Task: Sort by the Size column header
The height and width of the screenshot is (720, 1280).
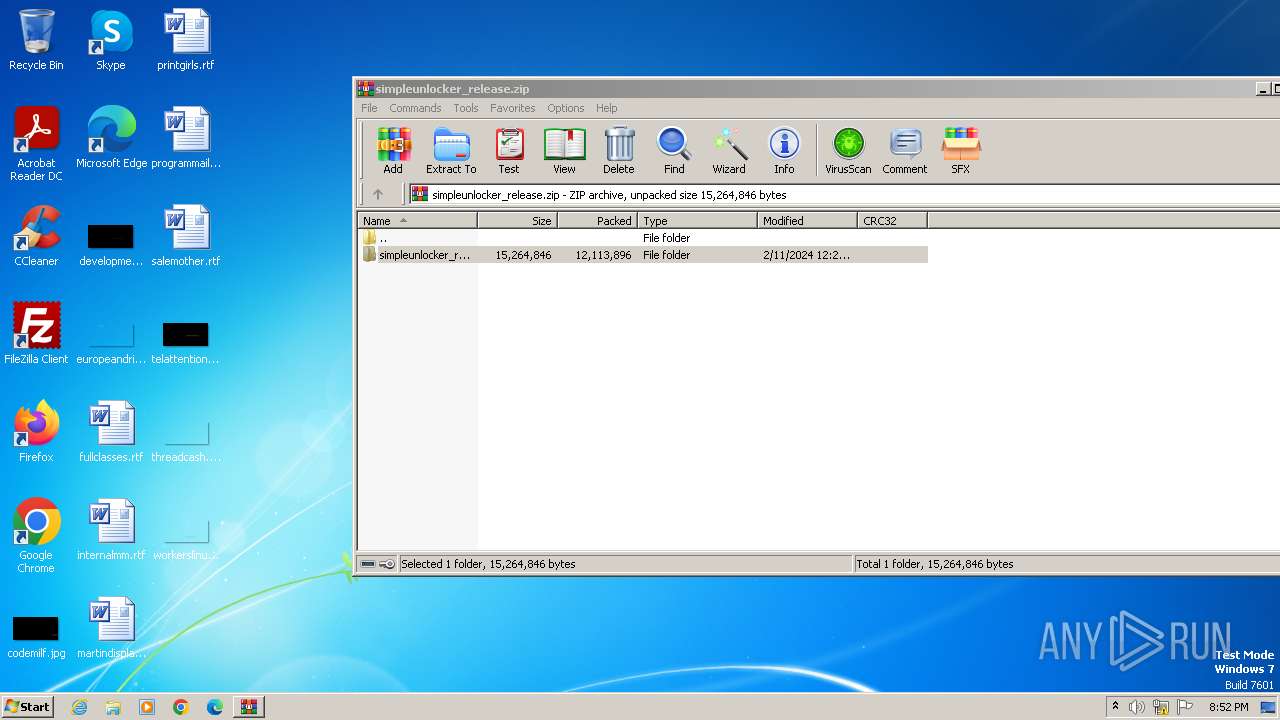Action: coord(517,221)
